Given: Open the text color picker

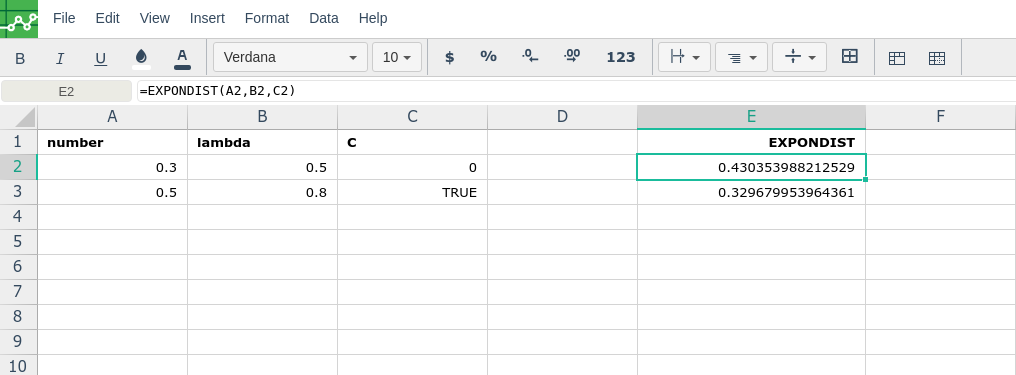Looking at the screenshot, I should point(182,58).
